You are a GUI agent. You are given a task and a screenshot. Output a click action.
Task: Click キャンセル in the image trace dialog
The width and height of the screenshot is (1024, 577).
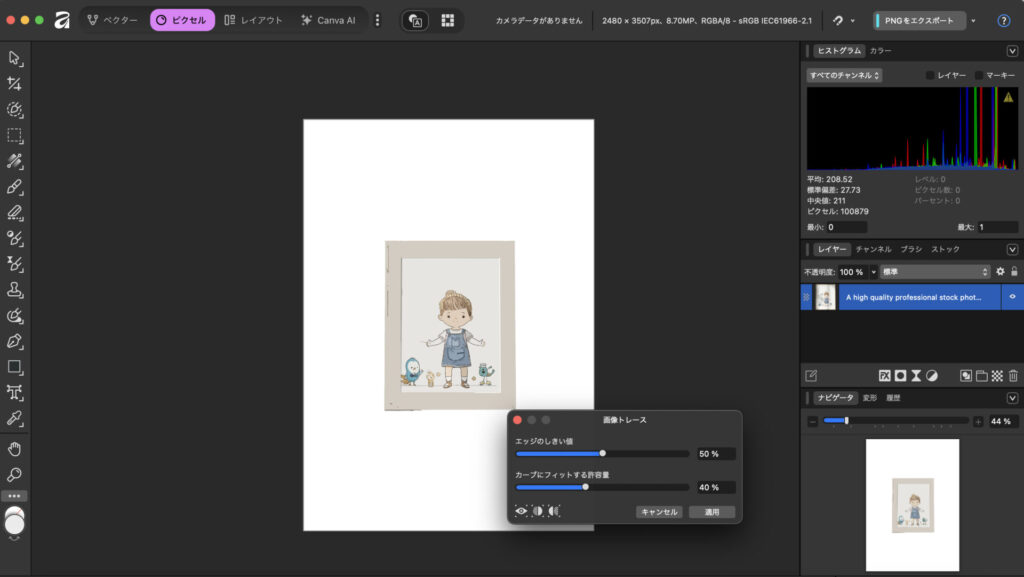point(658,512)
